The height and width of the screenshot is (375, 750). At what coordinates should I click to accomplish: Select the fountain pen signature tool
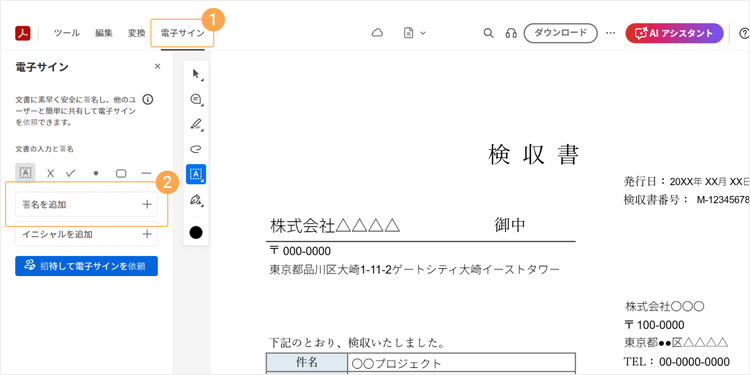196,199
